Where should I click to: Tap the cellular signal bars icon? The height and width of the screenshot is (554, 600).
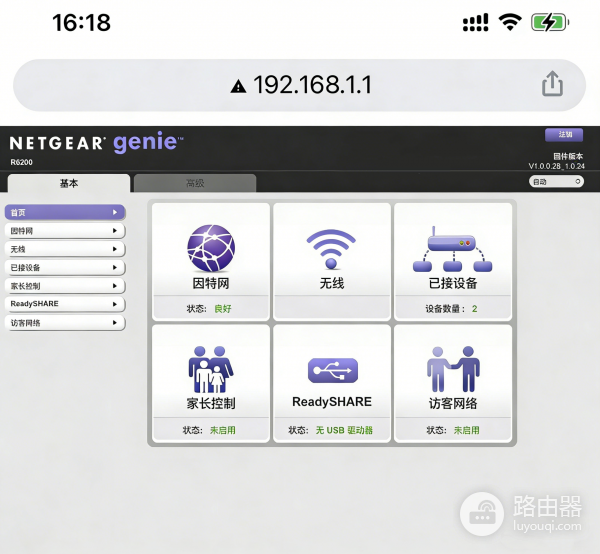(475, 23)
